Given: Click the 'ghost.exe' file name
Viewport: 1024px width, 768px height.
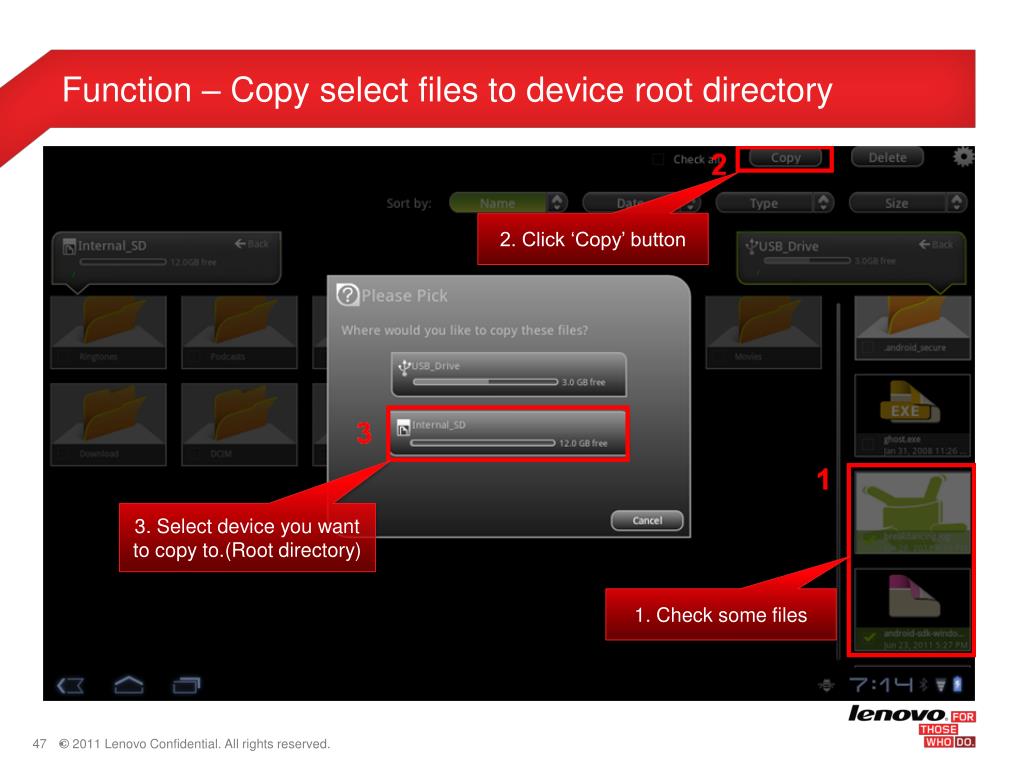Looking at the screenshot, I should (x=903, y=440).
